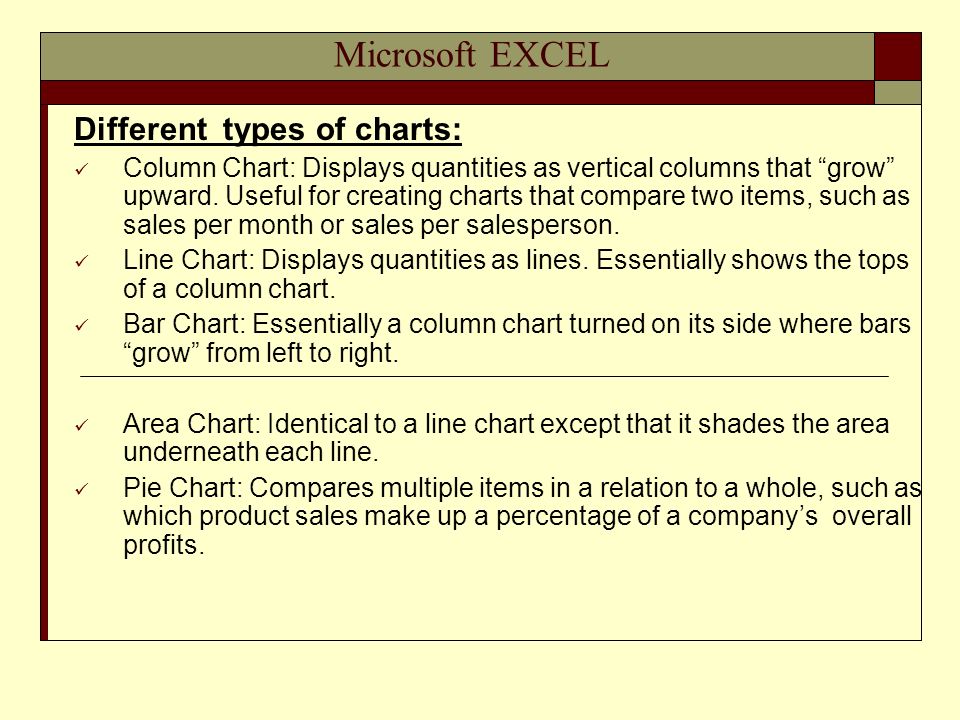Click the checkmark beside Pie Chart
This screenshot has width=960, height=720.
[x=82, y=489]
